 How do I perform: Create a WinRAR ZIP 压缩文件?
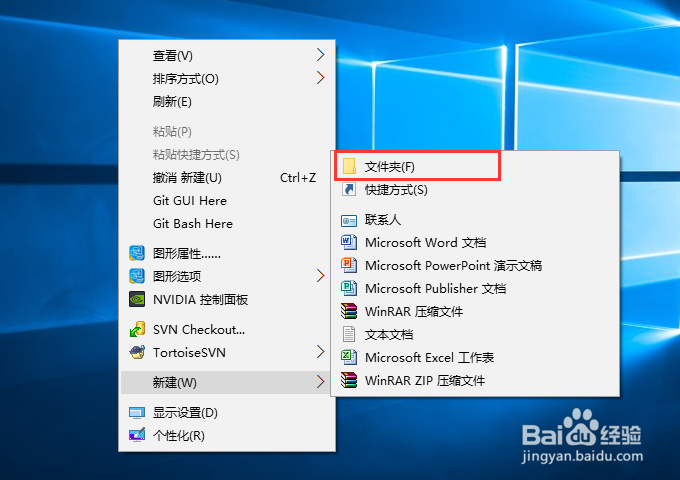[x=475, y=380]
